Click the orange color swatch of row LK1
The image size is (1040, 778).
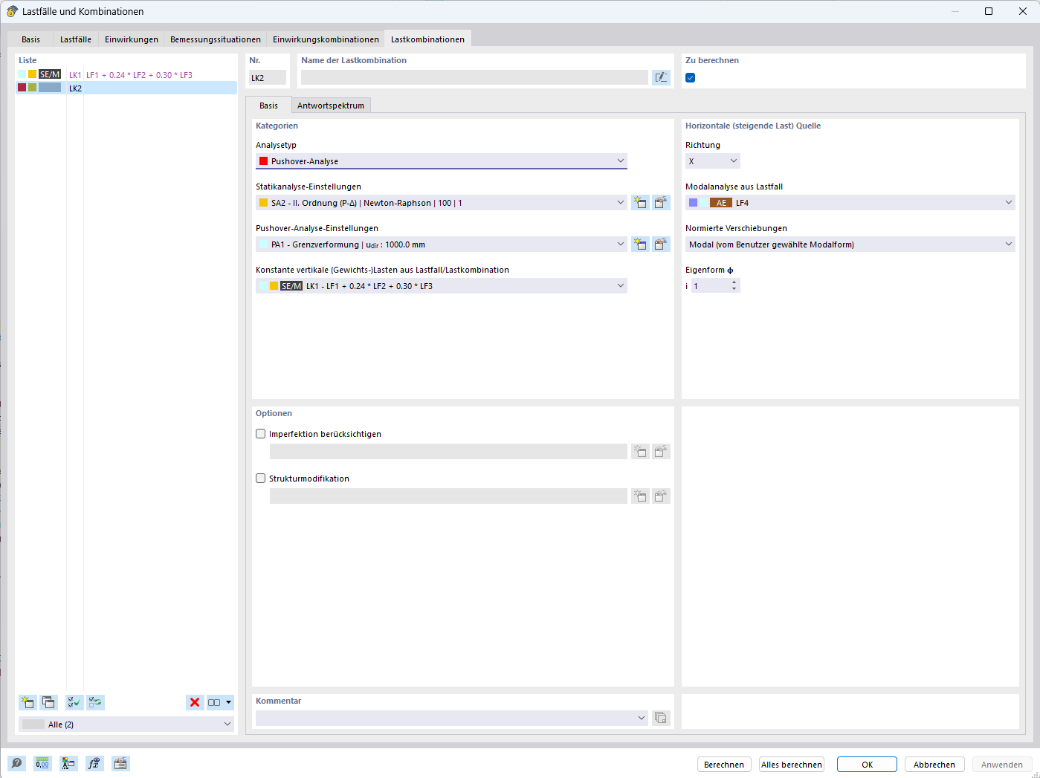tap(32, 74)
